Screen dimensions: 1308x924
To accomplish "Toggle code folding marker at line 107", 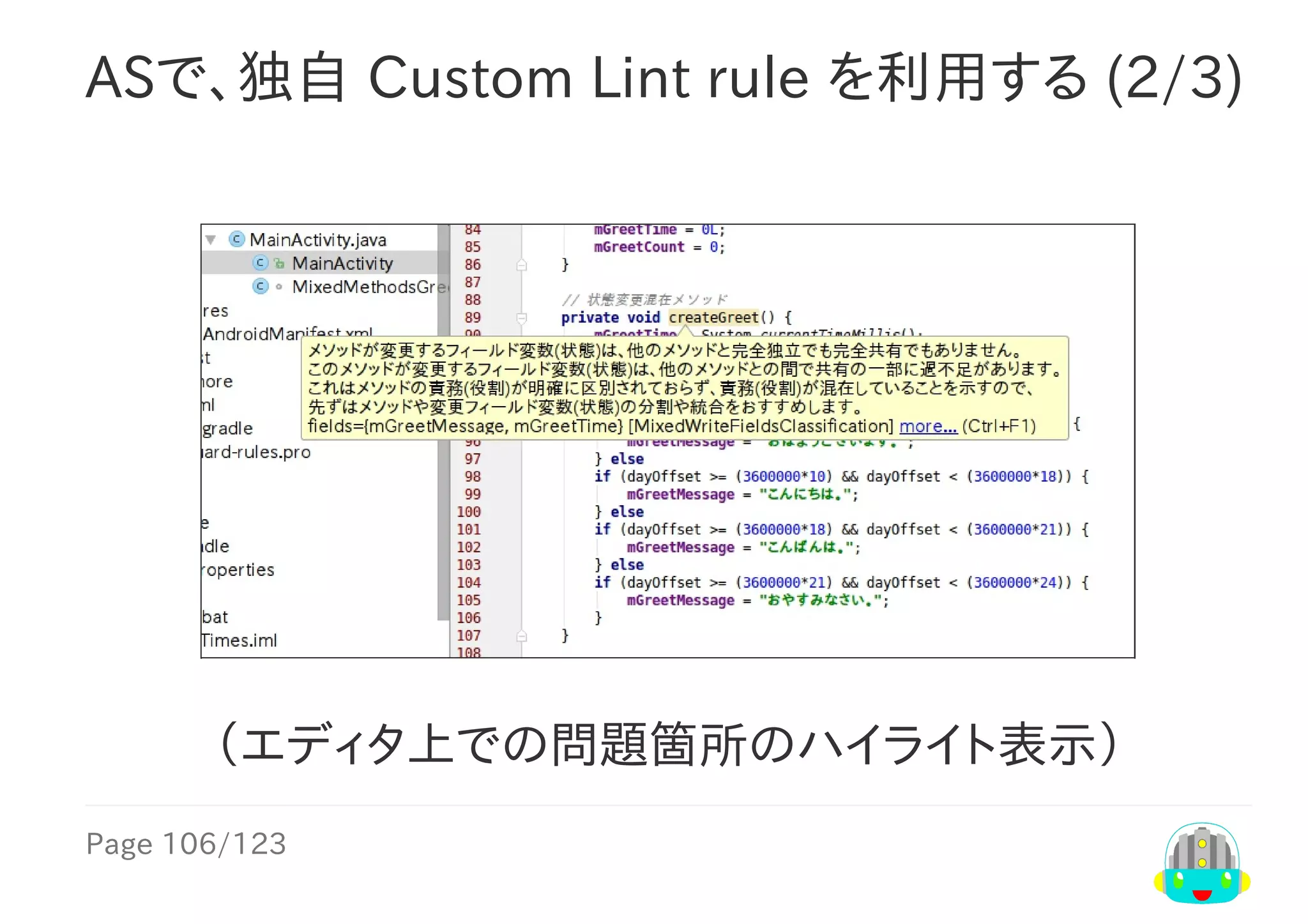I will pyautogui.click(x=522, y=635).
